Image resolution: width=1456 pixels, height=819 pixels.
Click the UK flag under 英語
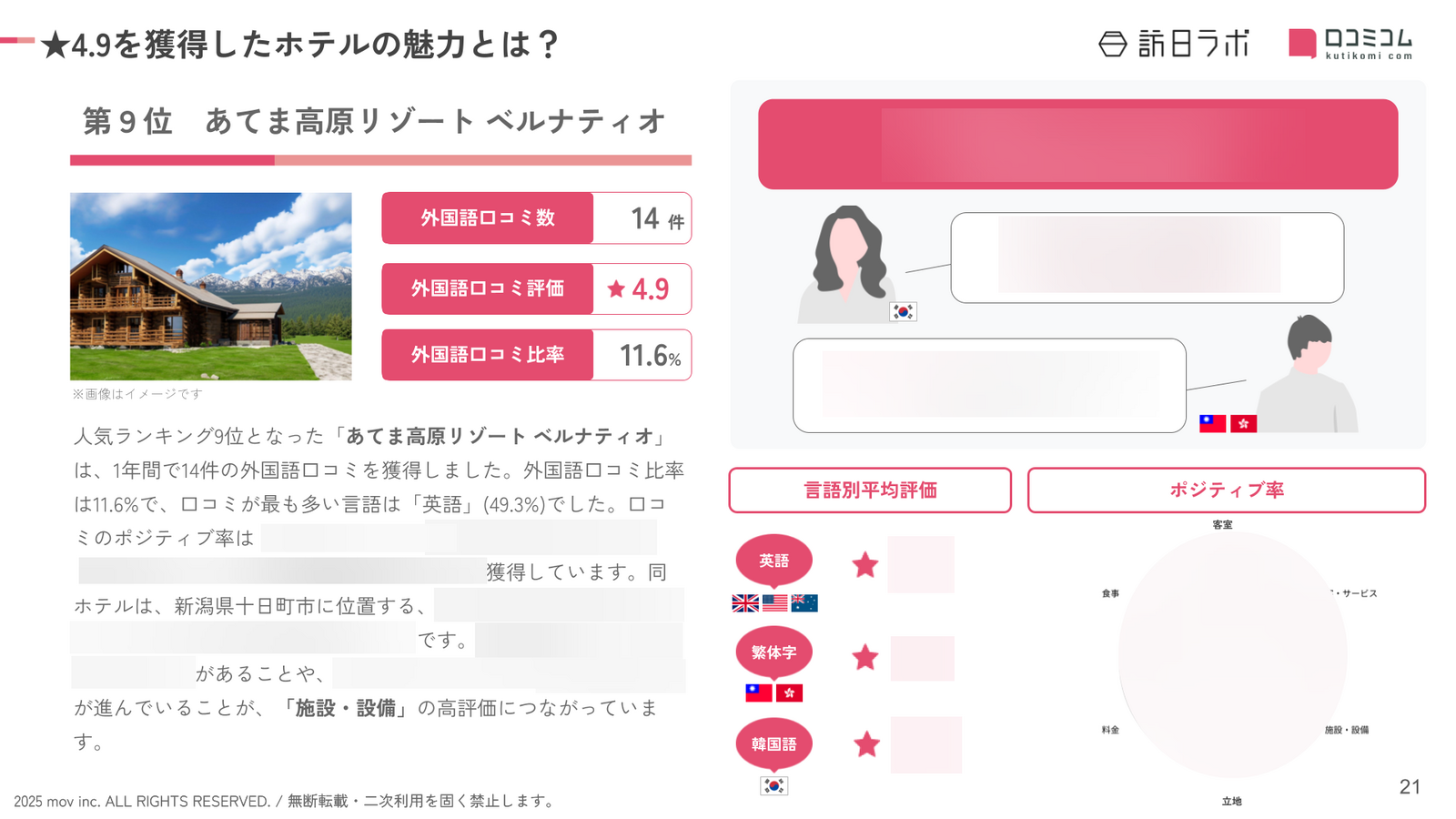click(x=745, y=602)
